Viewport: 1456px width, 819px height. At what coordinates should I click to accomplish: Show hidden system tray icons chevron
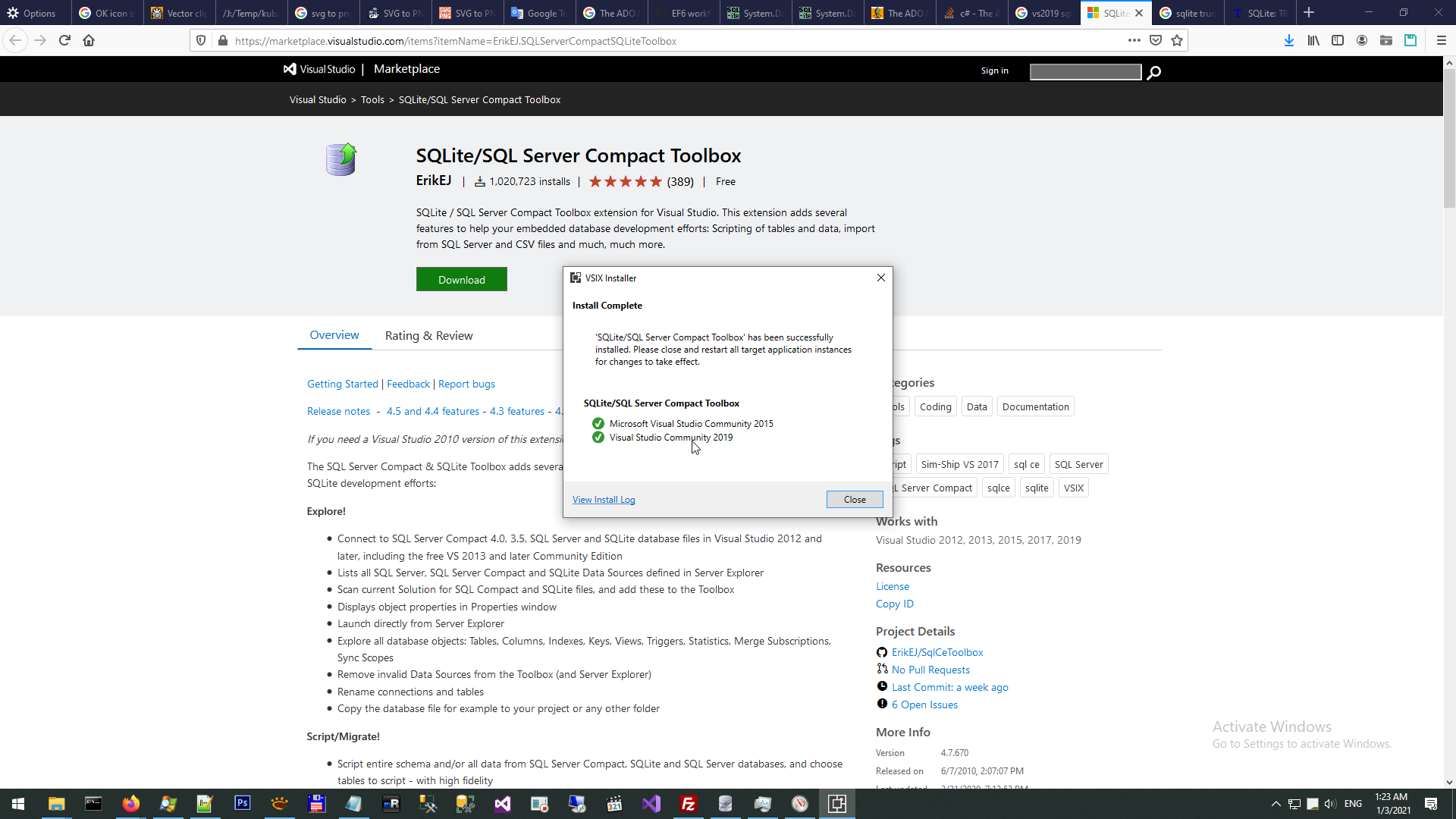[x=1276, y=804]
